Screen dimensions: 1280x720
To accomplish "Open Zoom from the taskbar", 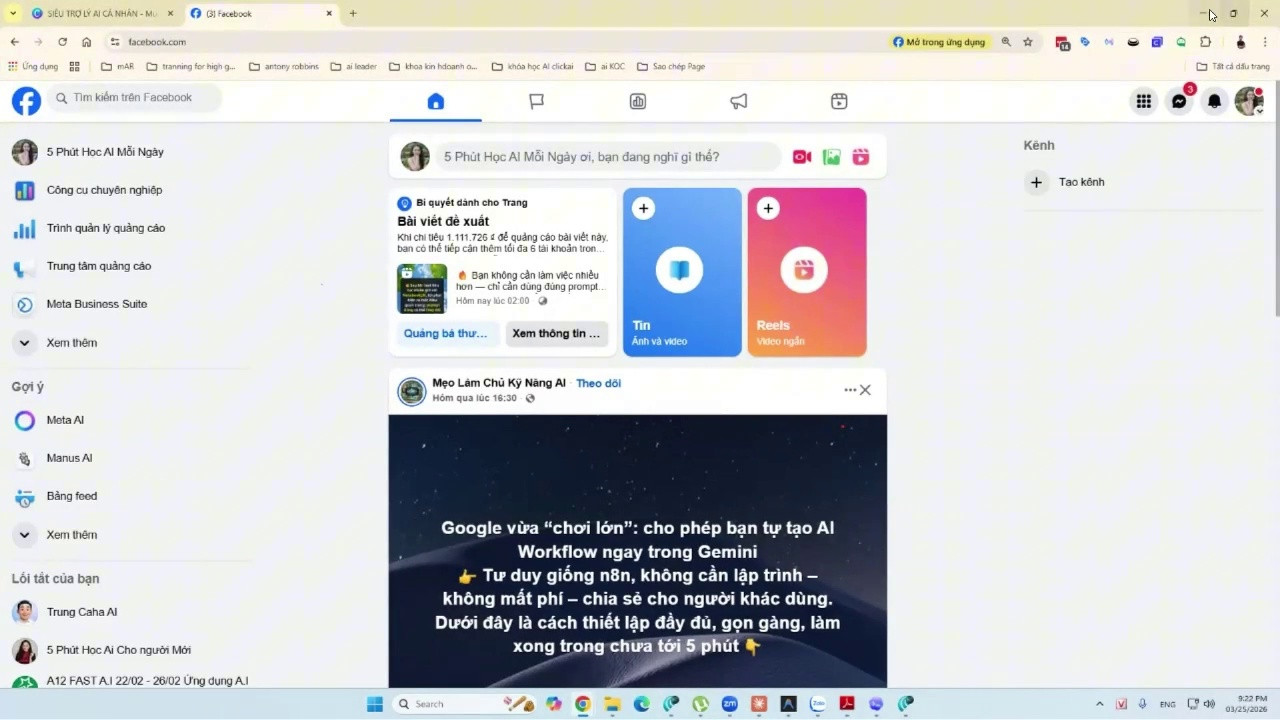I will pyautogui.click(x=729, y=704).
